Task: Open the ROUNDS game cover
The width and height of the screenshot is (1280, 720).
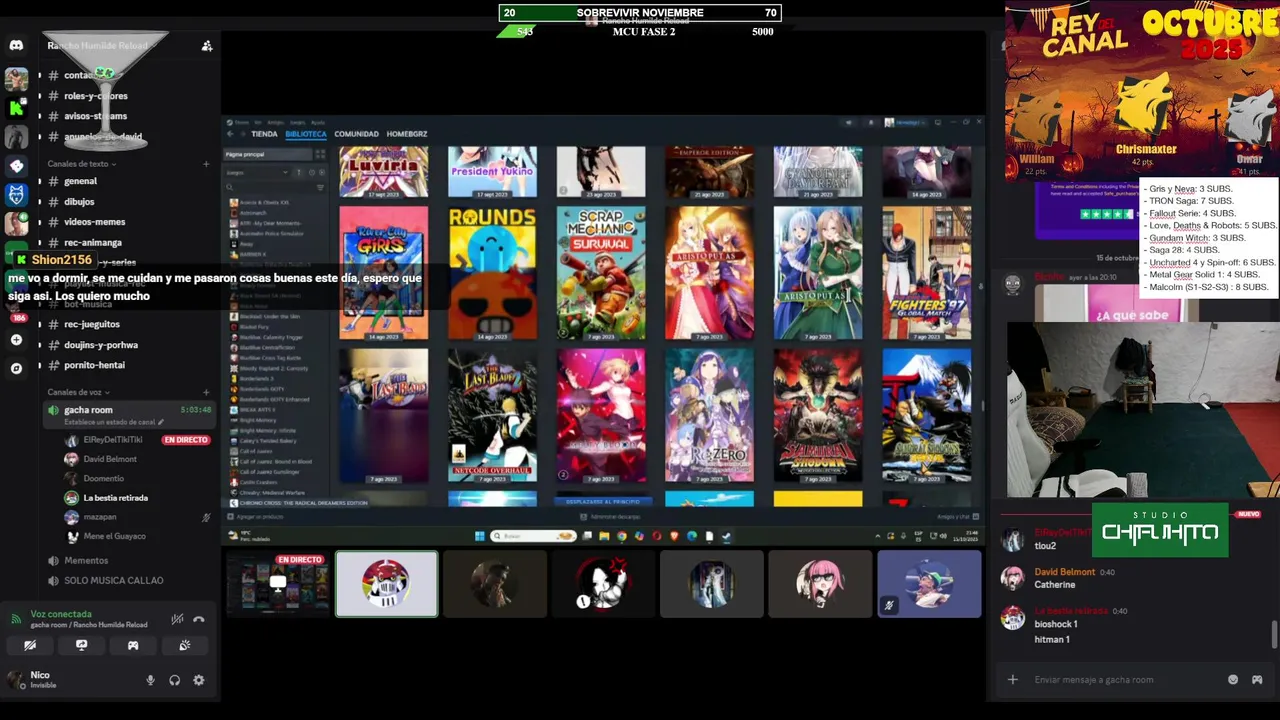Action: (492, 273)
